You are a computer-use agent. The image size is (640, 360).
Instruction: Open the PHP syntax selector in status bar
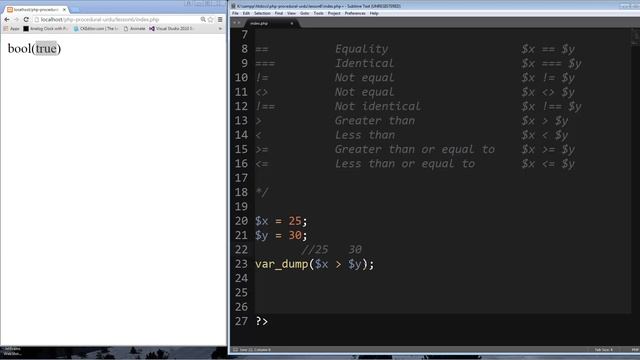click(635, 350)
